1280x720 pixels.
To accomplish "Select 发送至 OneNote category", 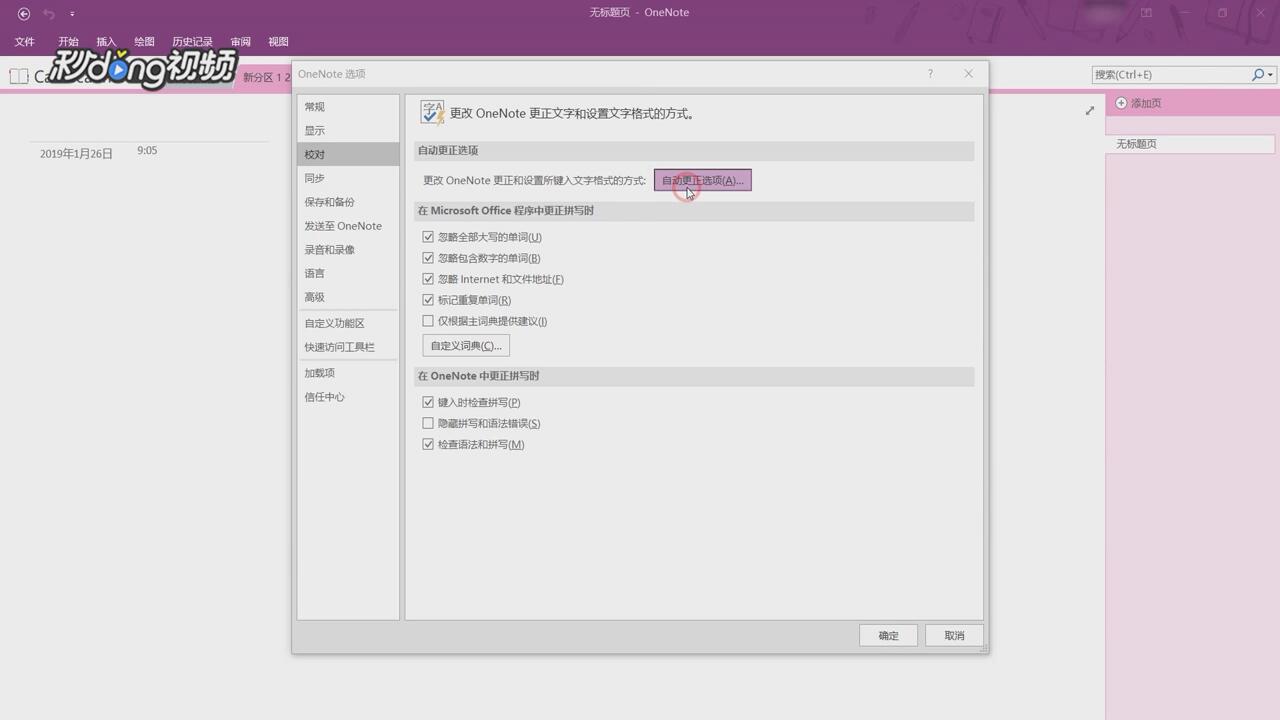I will [348, 226].
